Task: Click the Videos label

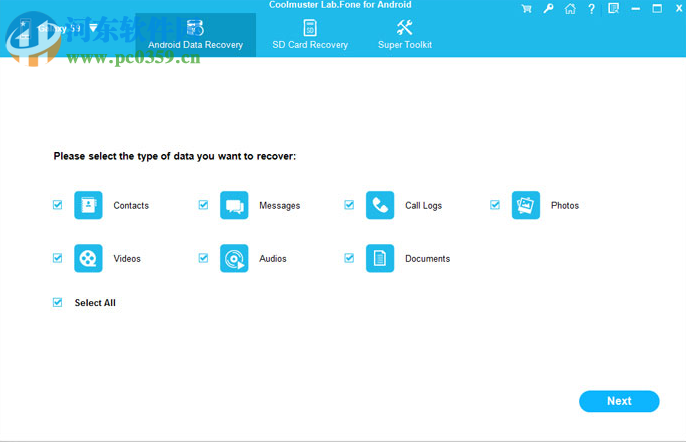Action: 127,259
